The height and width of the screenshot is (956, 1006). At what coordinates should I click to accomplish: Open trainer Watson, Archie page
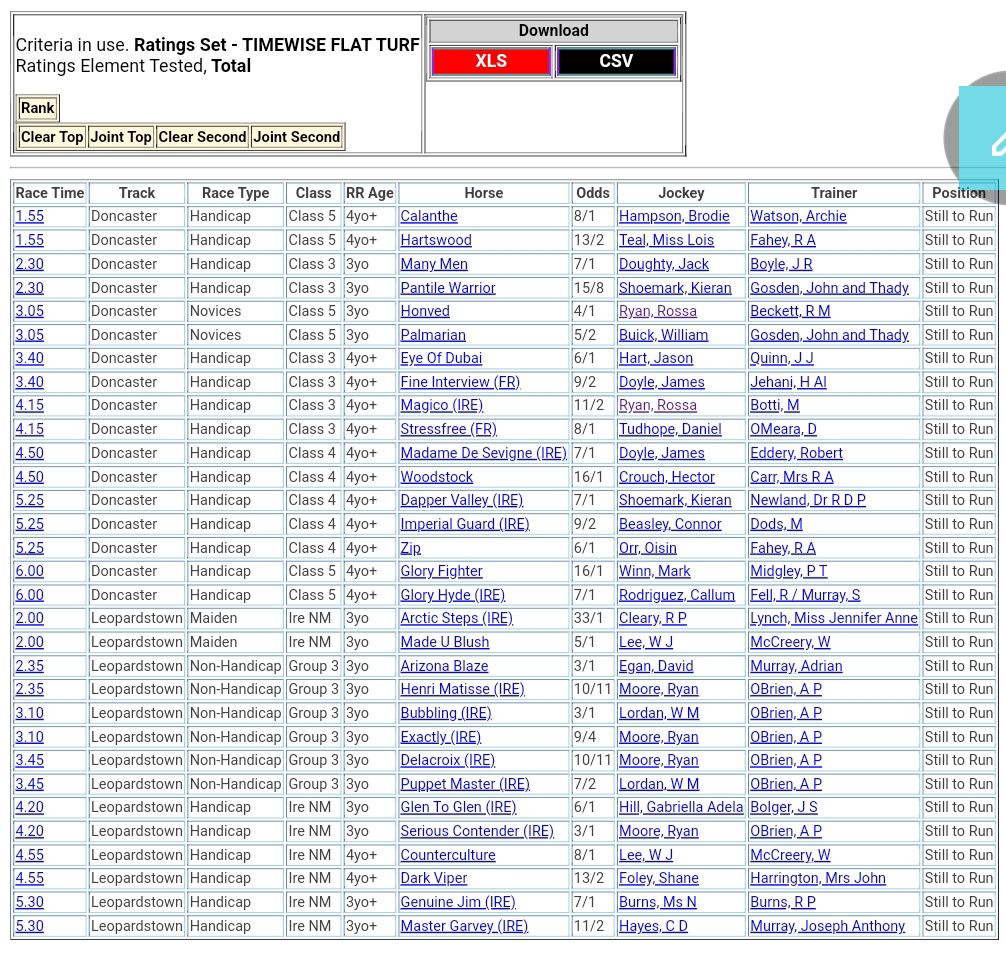[x=798, y=216]
